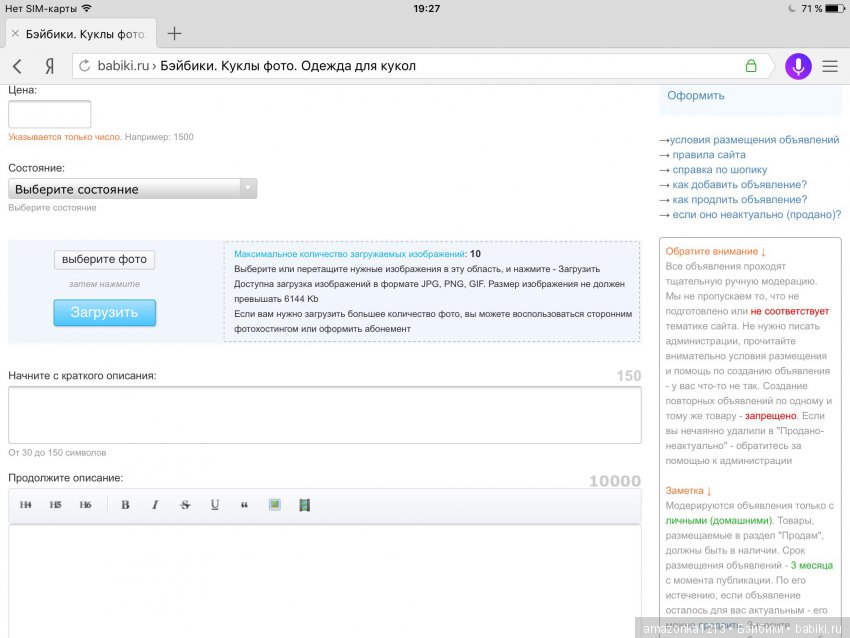Click the blue "Загрузить" button

104,312
